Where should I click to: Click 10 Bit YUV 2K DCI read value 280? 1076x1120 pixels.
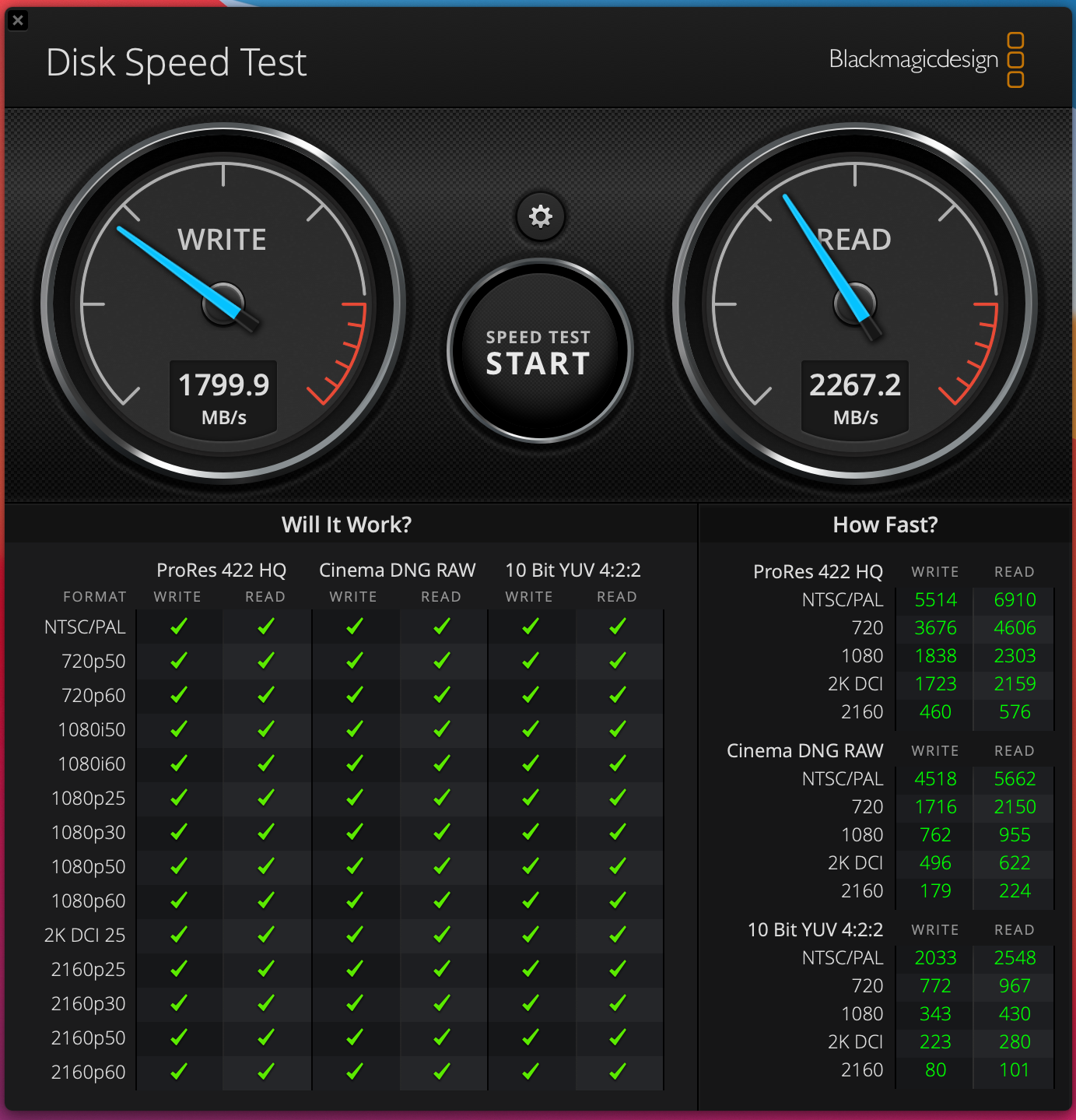pos(1015,1042)
